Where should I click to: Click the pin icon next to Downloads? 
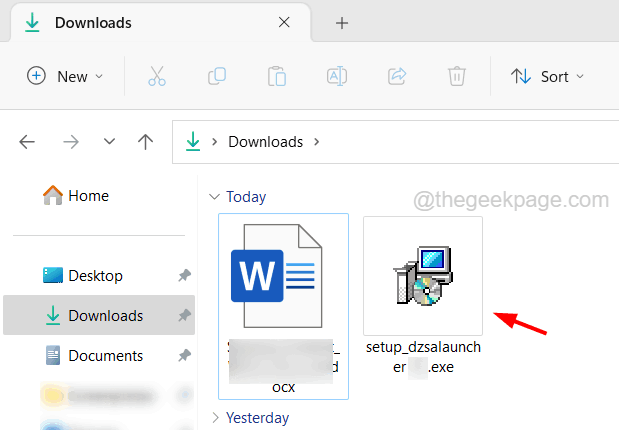pyautogui.click(x=184, y=315)
